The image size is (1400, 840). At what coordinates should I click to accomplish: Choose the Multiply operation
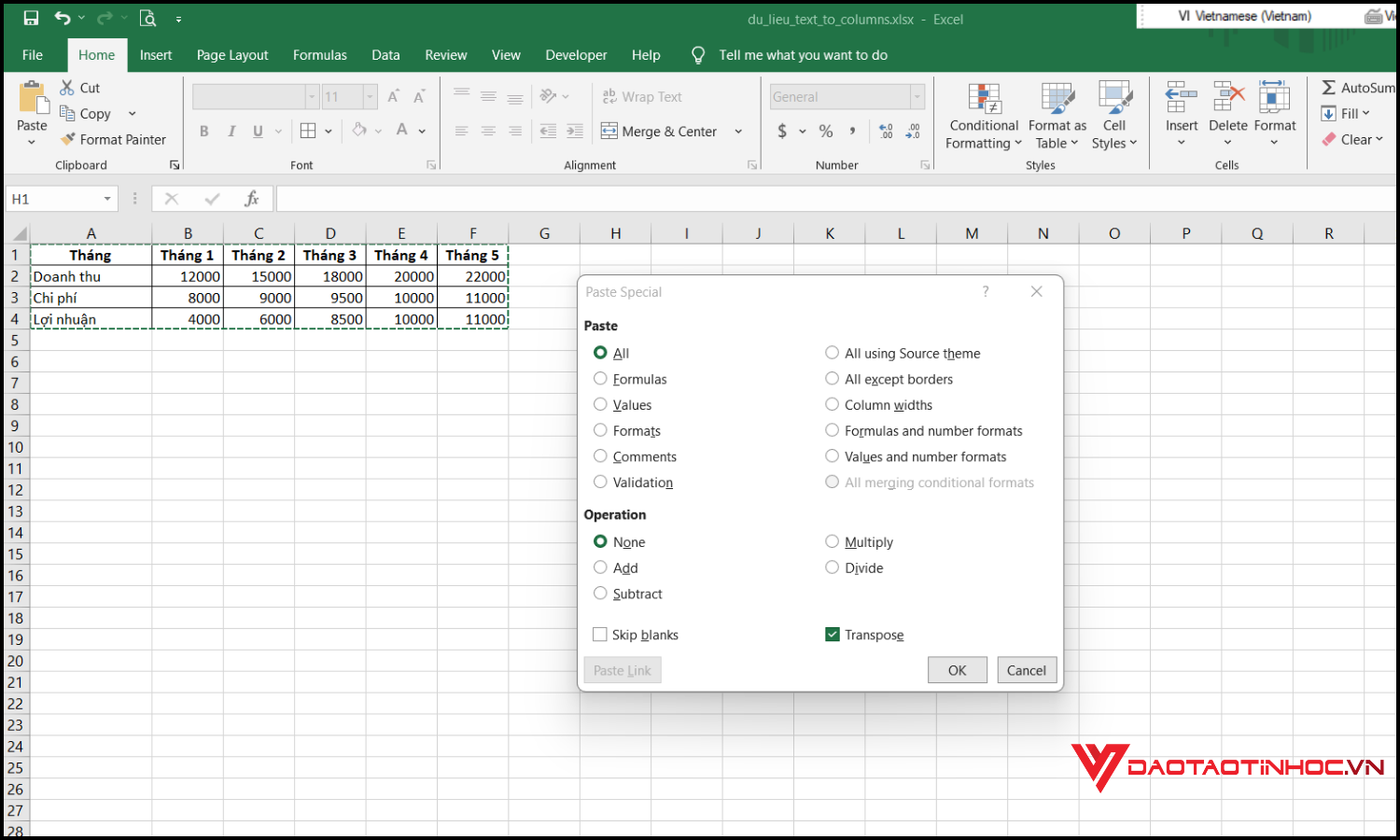tap(832, 541)
